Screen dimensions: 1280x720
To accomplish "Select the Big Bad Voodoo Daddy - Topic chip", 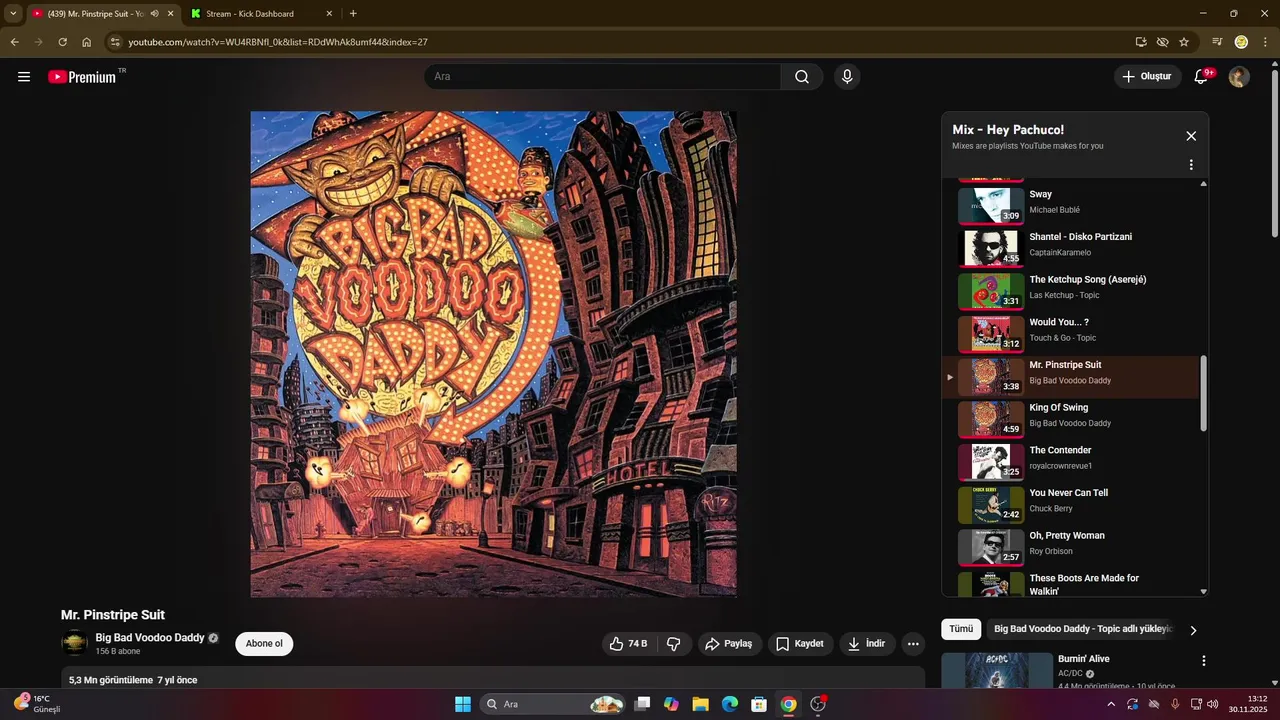I will click(x=1081, y=630).
